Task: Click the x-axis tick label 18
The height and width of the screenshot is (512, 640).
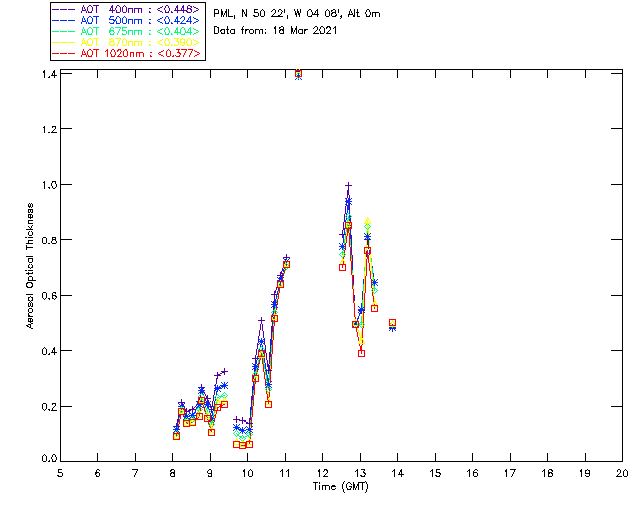Action: 548,473
